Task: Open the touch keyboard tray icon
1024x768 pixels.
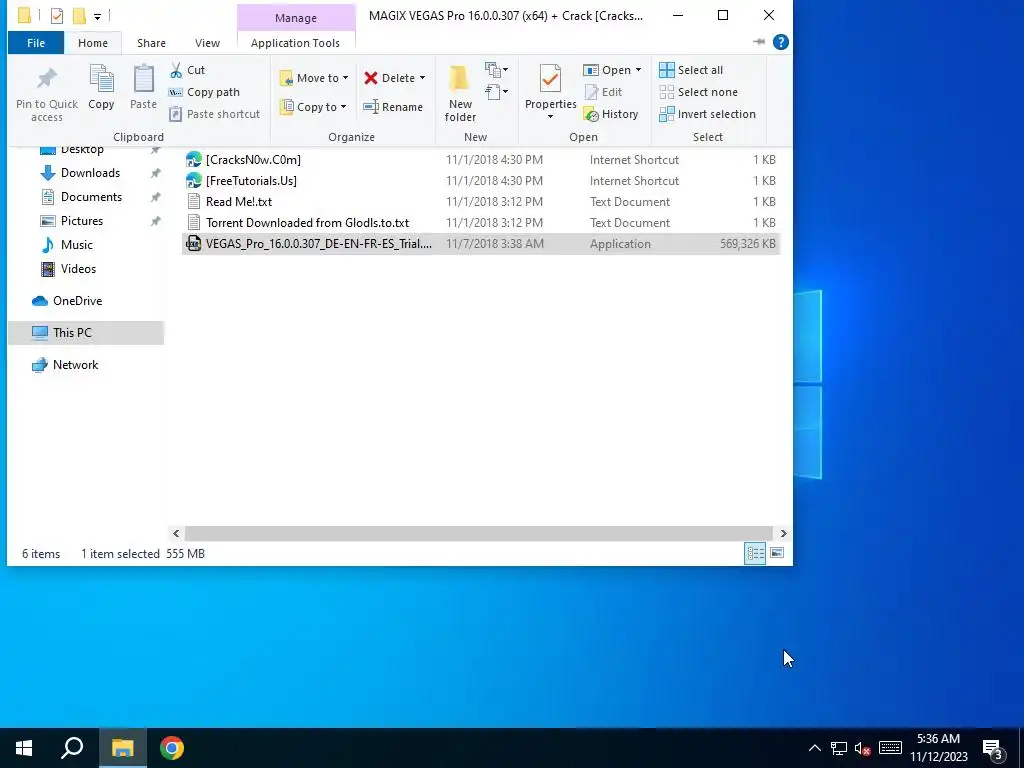Action: 889,748
